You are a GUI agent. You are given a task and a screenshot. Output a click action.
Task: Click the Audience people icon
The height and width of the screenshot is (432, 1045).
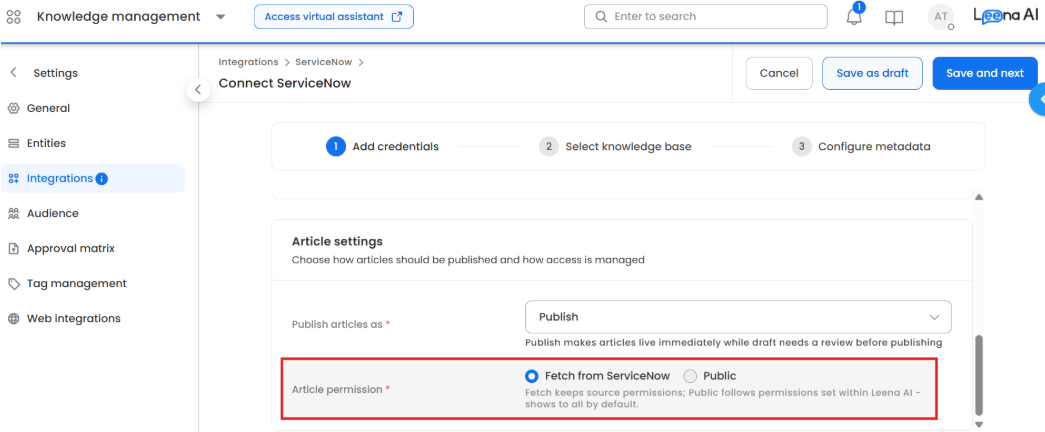point(13,213)
